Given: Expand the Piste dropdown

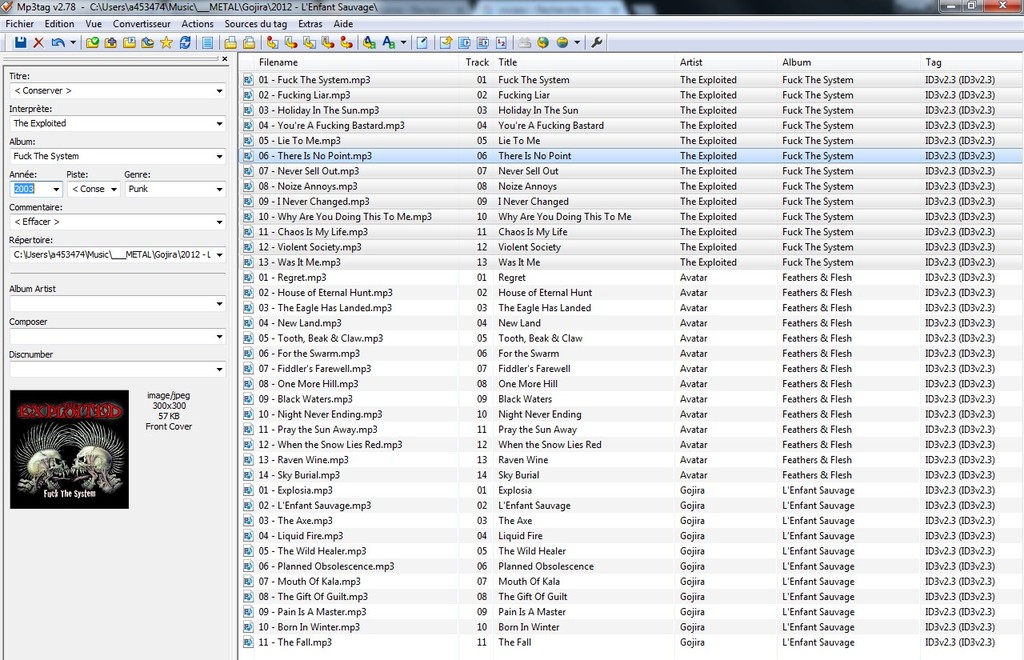Looking at the screenshot, I should click(x=114, y=189).
